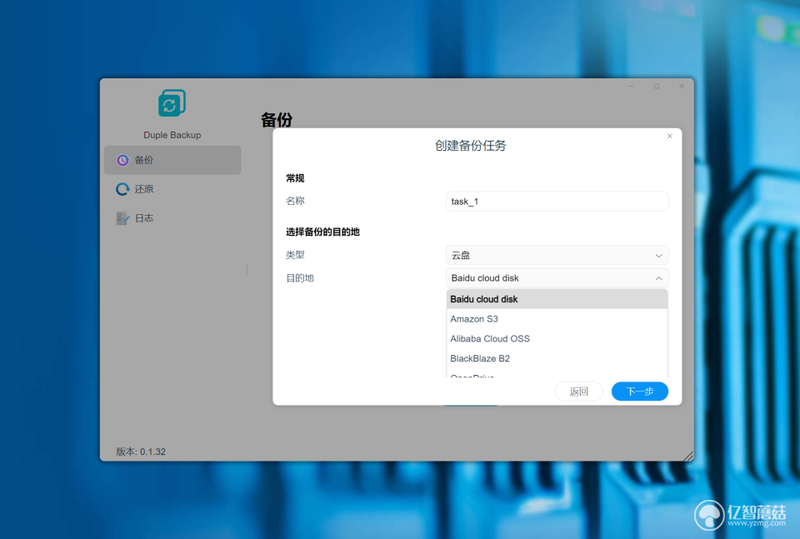Click the Duple Backup name text
Image resolution: width=800 pixels, height=539 pixels.
tap(172, 135)
